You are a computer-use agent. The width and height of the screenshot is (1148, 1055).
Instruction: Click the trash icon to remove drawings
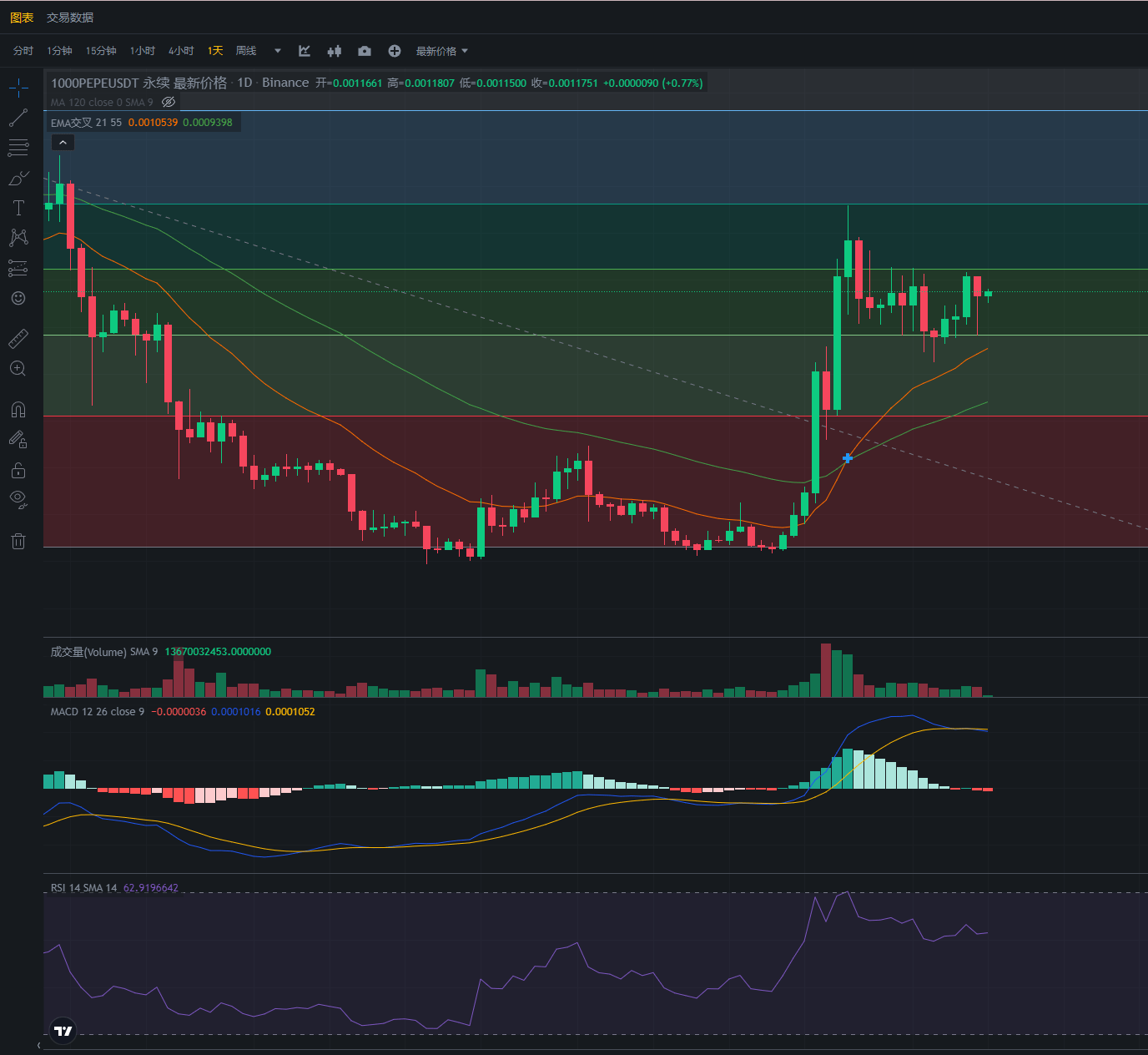[x=18, y=541]
